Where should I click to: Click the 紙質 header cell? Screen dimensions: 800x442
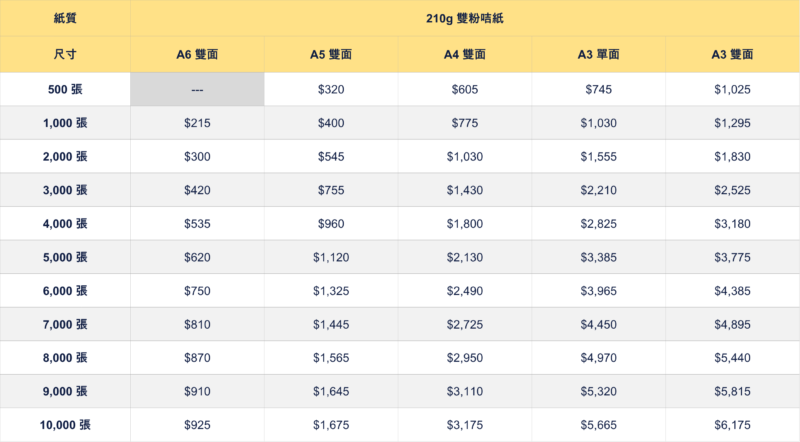click(65, 18)
